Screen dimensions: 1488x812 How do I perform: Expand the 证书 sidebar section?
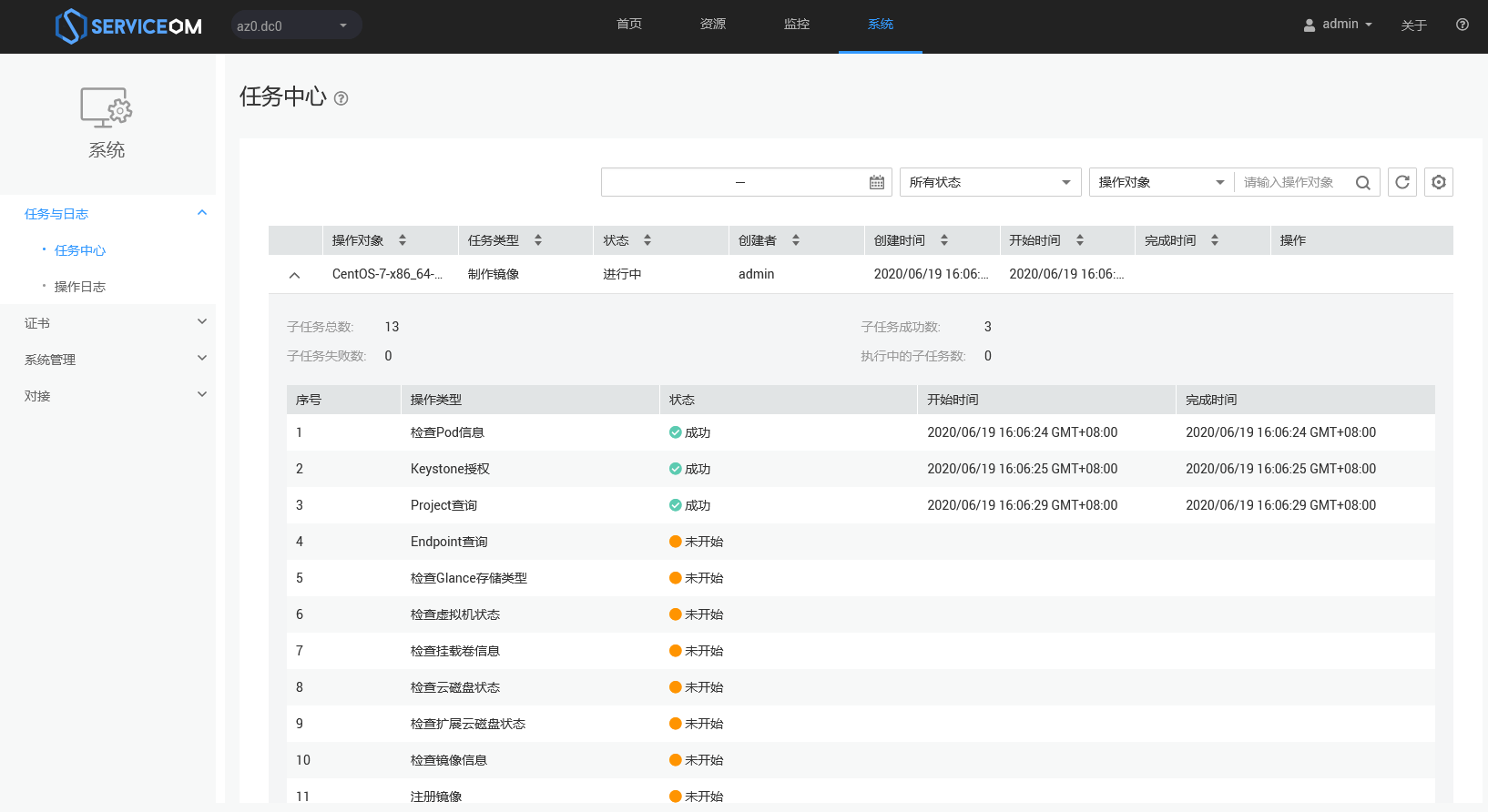tap(202, 322)
